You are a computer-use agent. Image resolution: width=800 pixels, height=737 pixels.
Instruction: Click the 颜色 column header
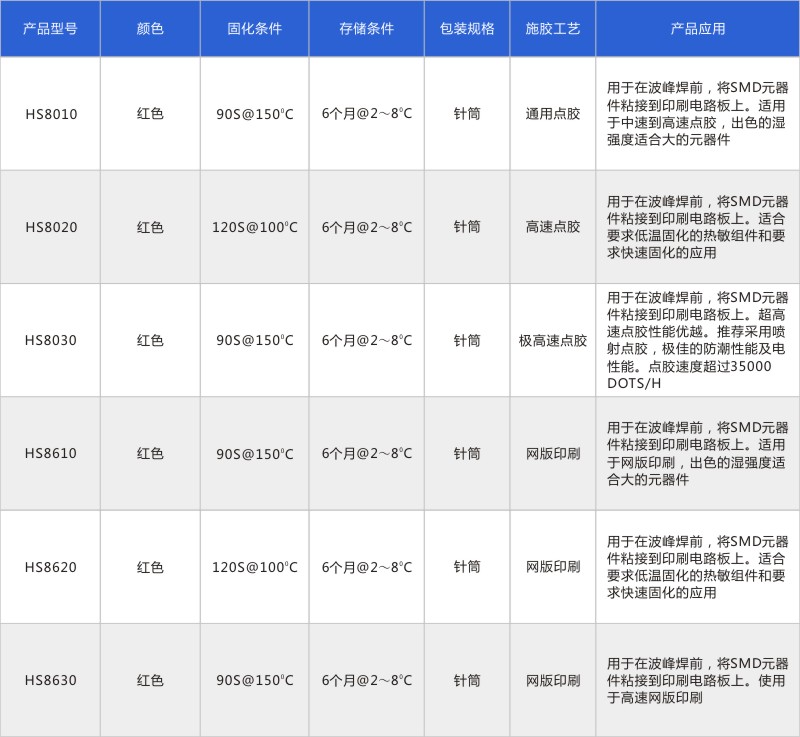point(150,29)
